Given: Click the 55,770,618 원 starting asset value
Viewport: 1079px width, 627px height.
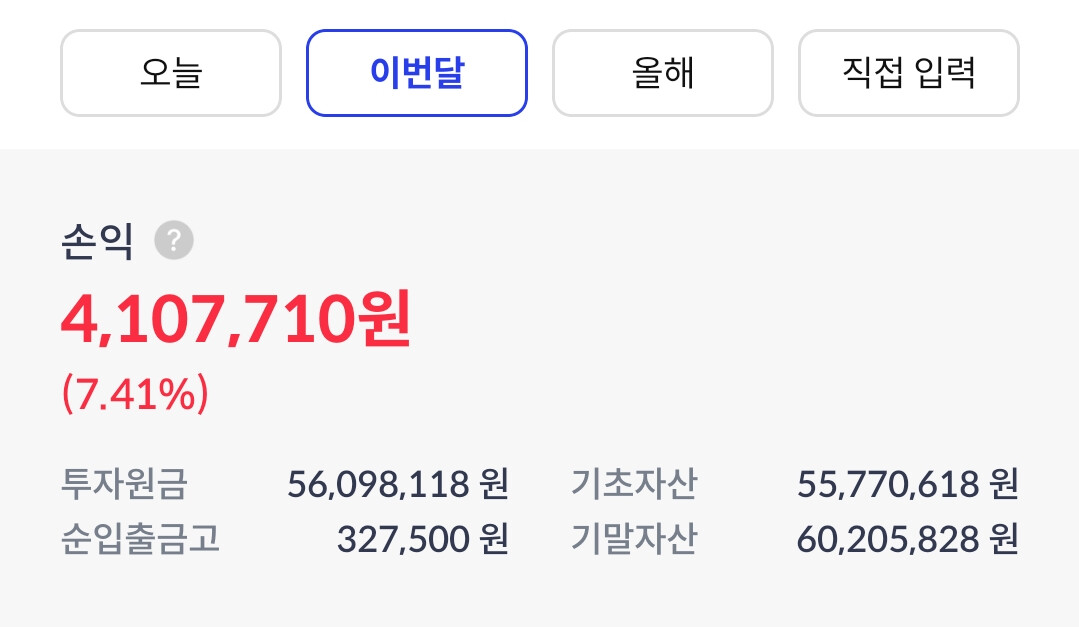Looking at the screenshot, I should tap(908, 483).
